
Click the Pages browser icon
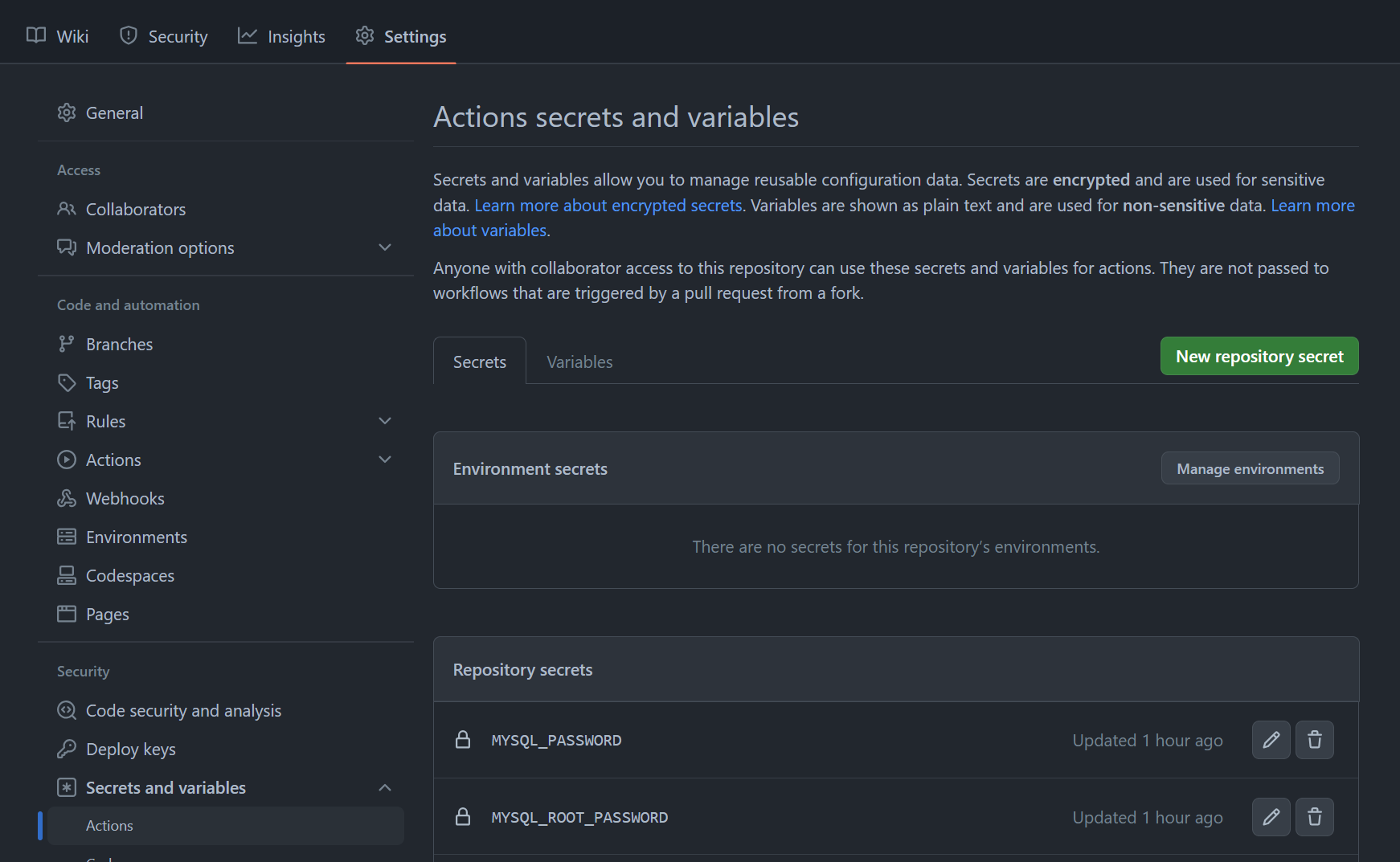(x=67, y=614)
